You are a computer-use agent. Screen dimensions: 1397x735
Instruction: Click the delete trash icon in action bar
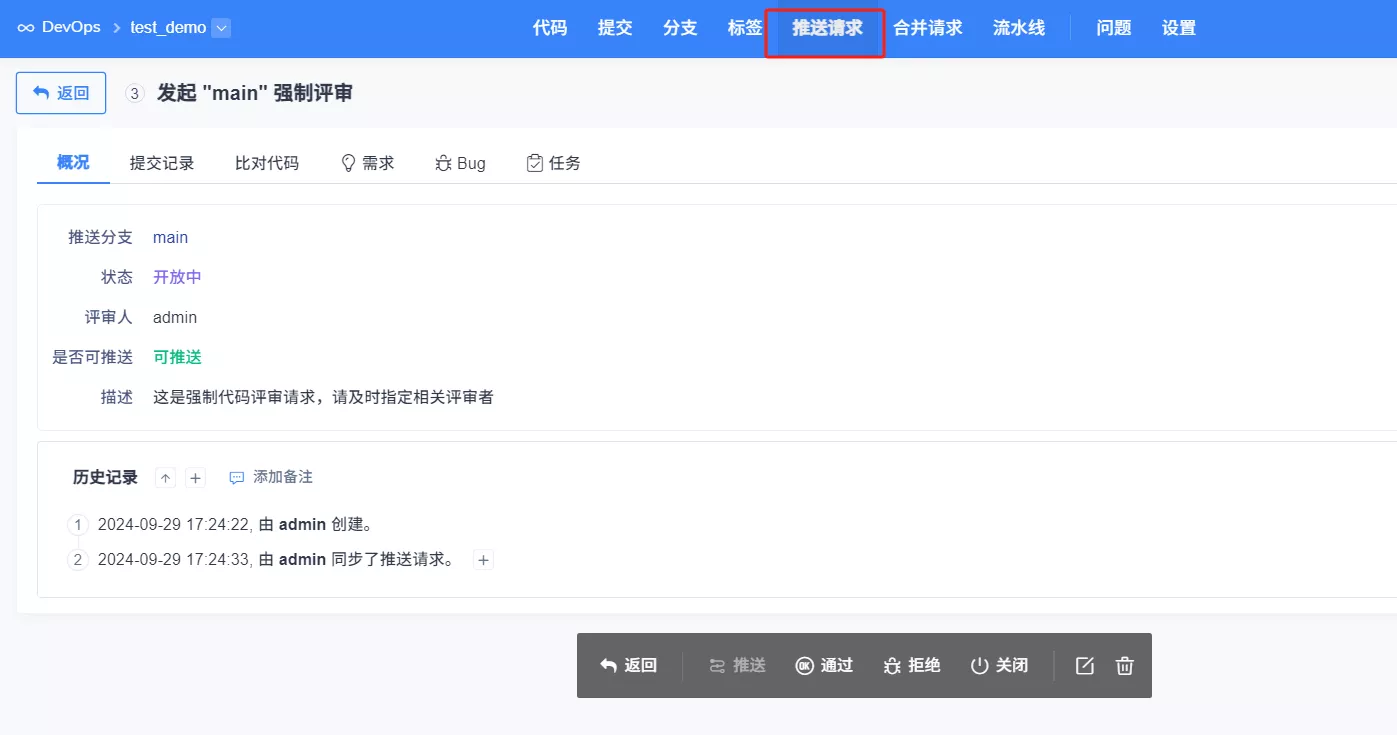coord(1125,665)
